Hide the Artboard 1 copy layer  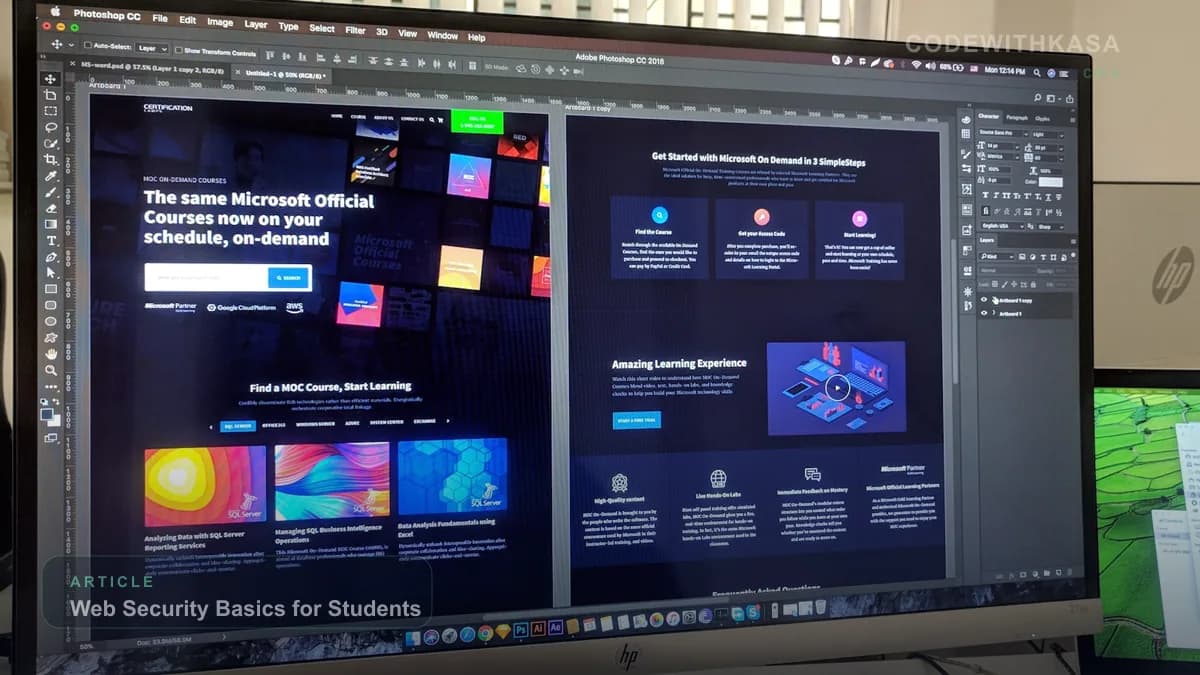(984, 299)
